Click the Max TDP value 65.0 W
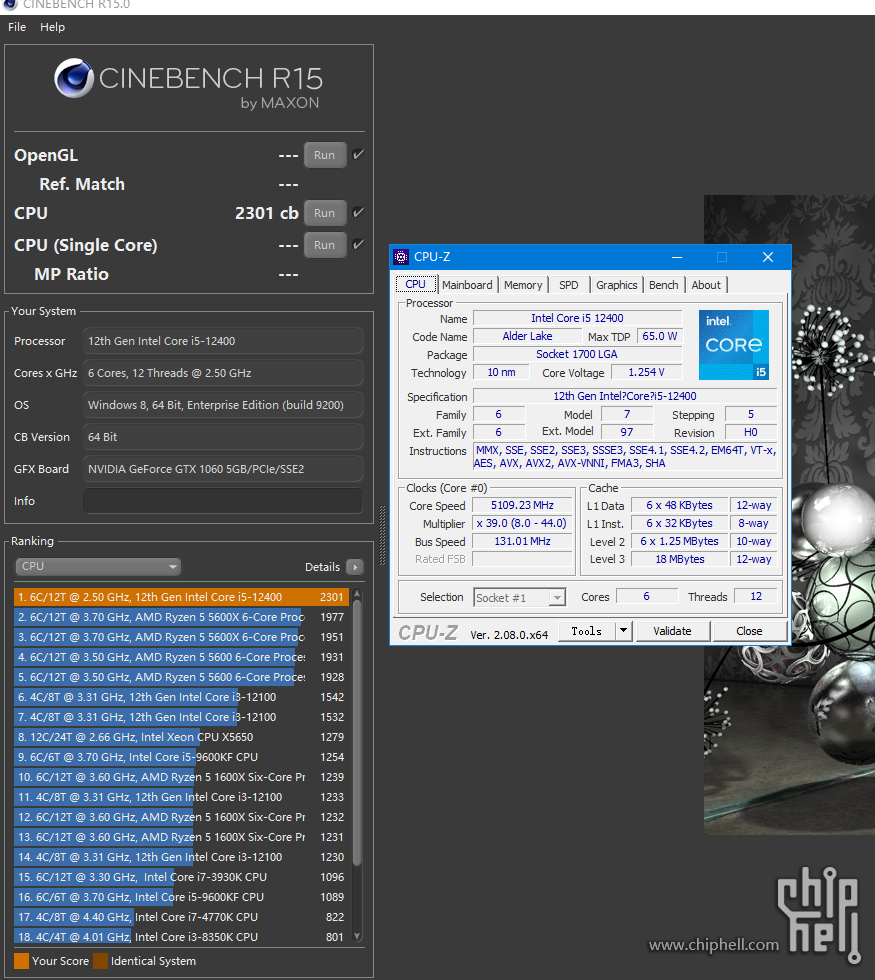This screenshot has height=980, width=875. (659, 336)
